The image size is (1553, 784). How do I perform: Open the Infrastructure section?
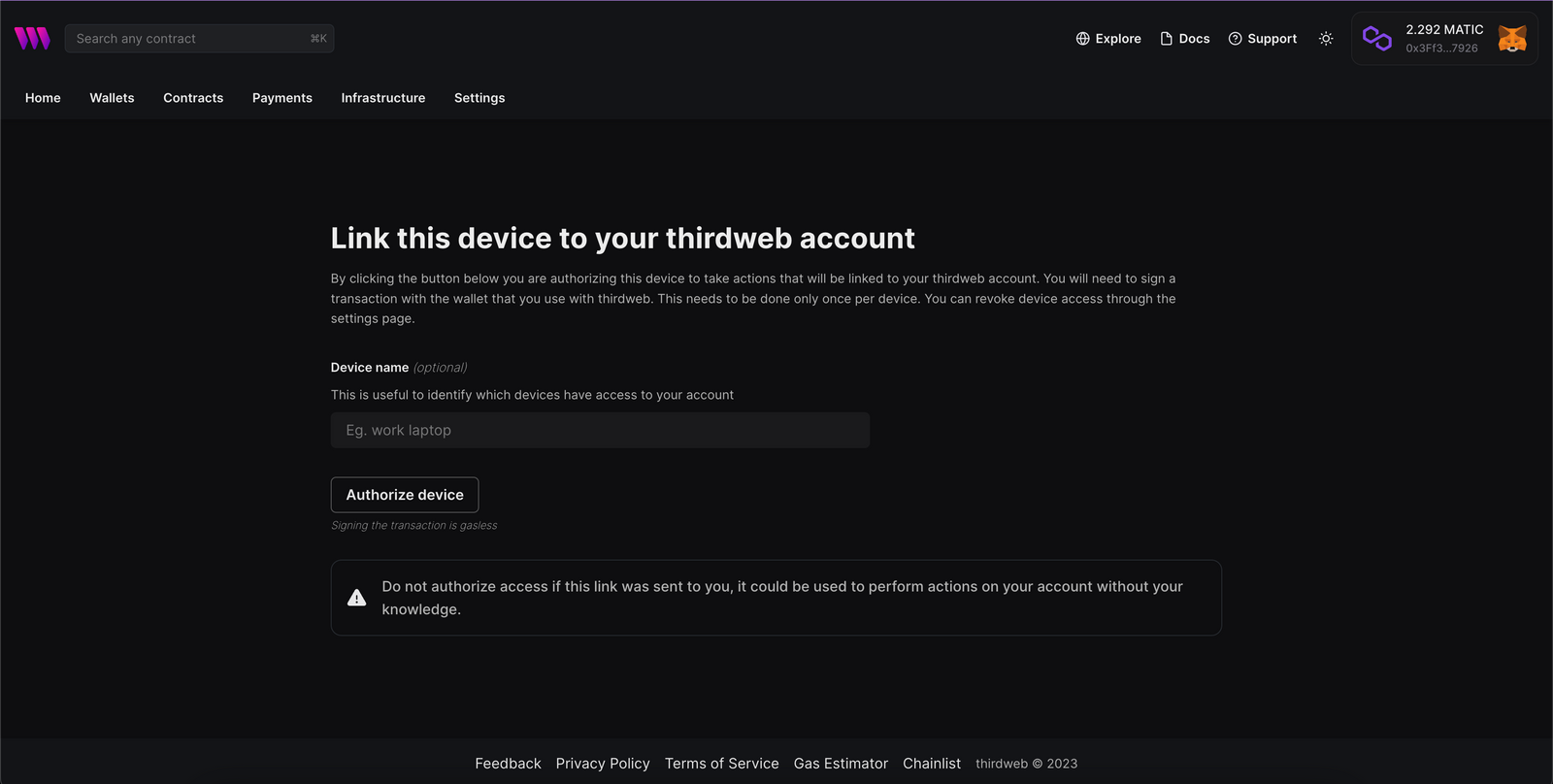point(382,98)
